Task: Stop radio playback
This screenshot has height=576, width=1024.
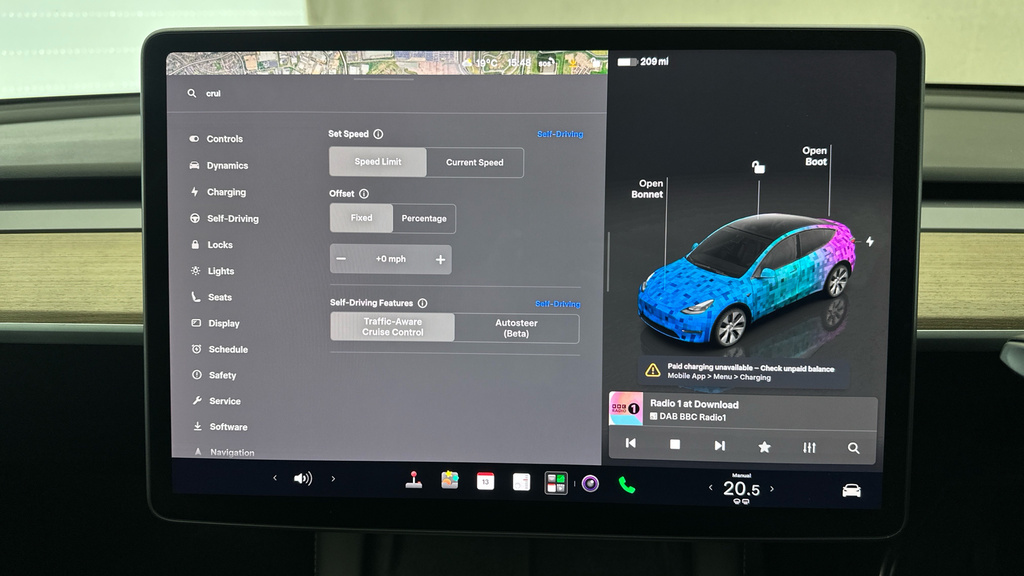Action: point(675,445)
